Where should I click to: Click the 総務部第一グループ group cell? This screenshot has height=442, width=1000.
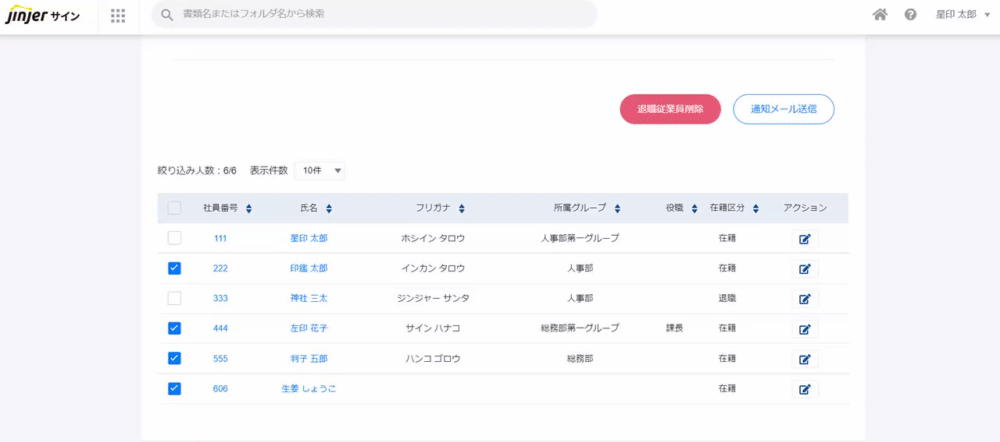point(580,328)
